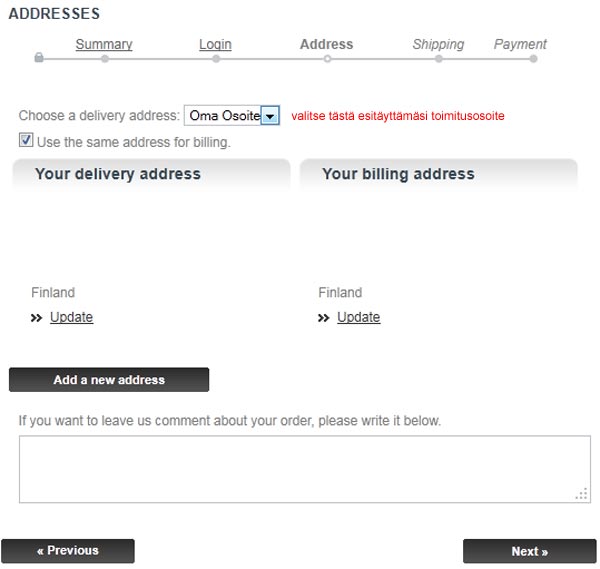Go to Previous checkout step
This screenshot has height=569, width=600.
click(68, 551)
